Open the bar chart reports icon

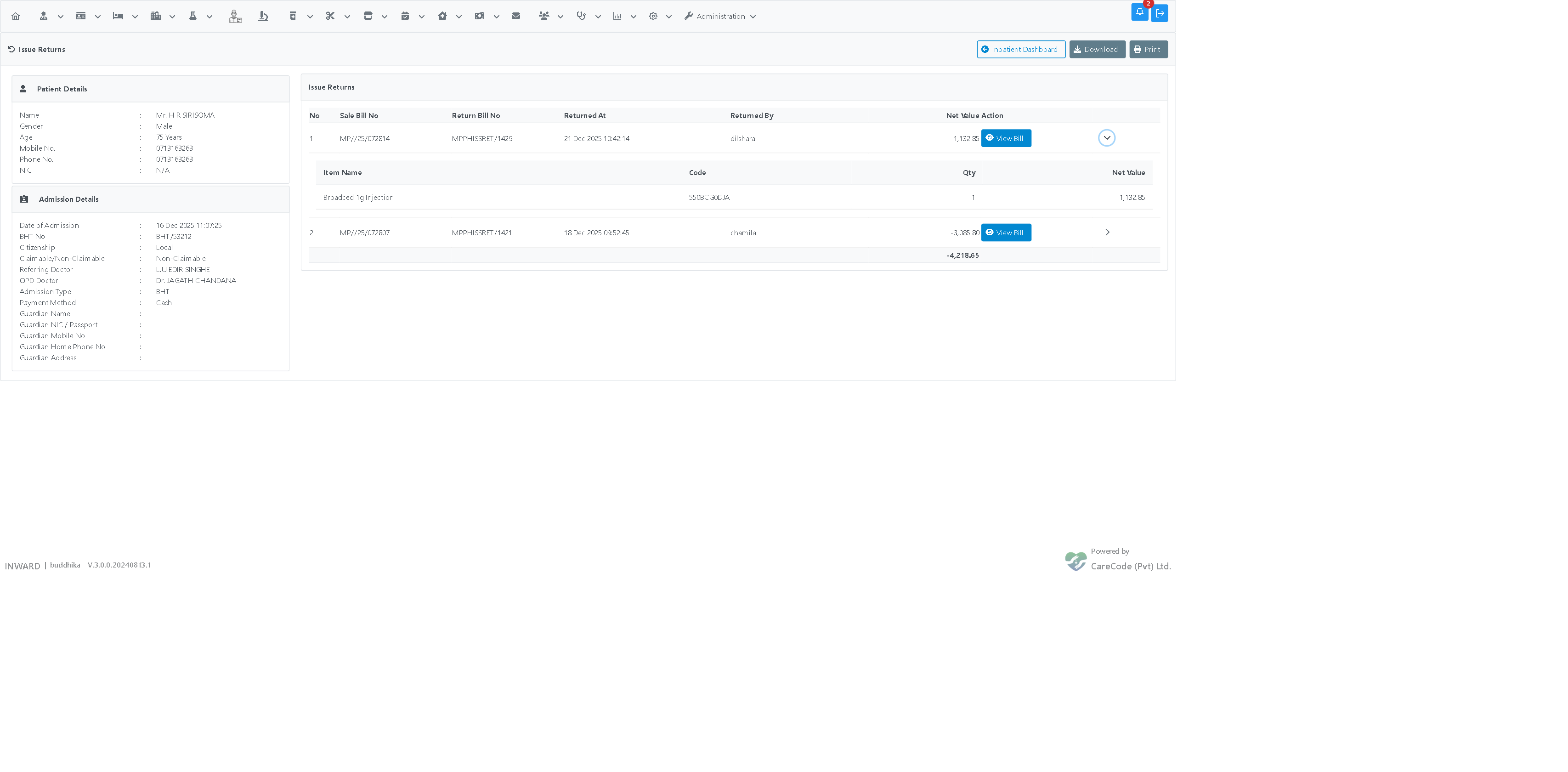[617, 17]
